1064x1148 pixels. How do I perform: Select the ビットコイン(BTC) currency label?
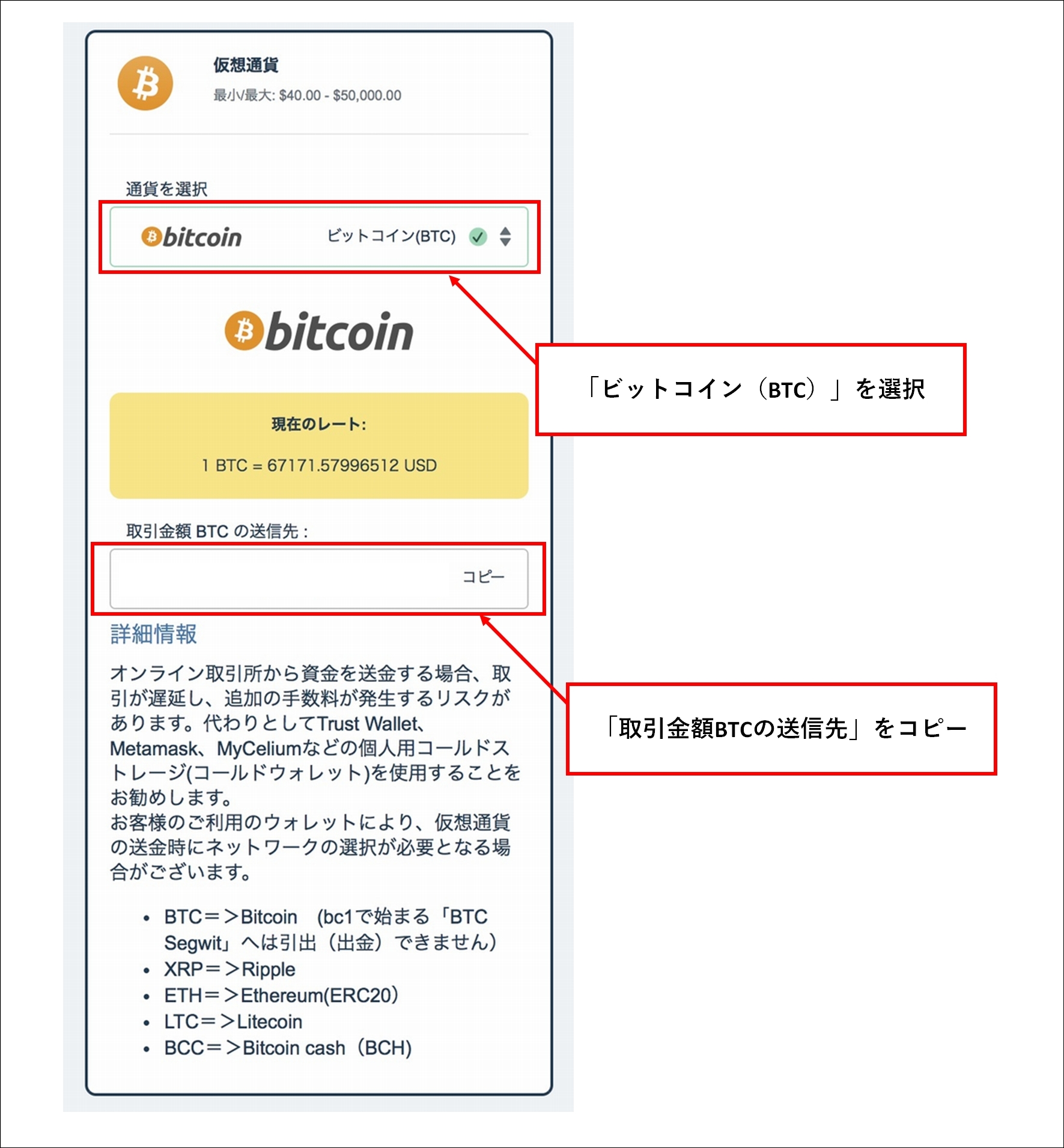click(391, 236)
